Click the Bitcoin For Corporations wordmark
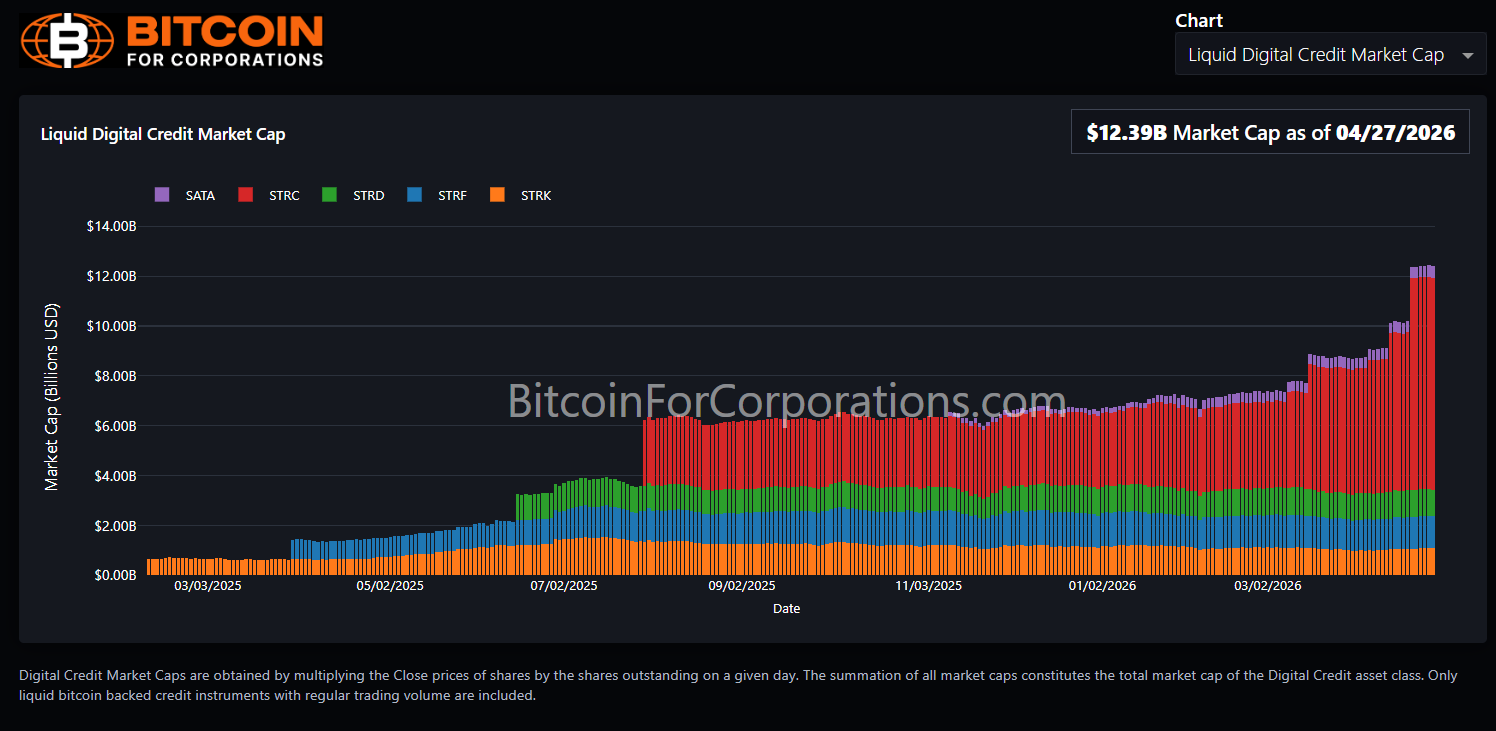The width and height of the screenshot is (1496, 731). 225,41
